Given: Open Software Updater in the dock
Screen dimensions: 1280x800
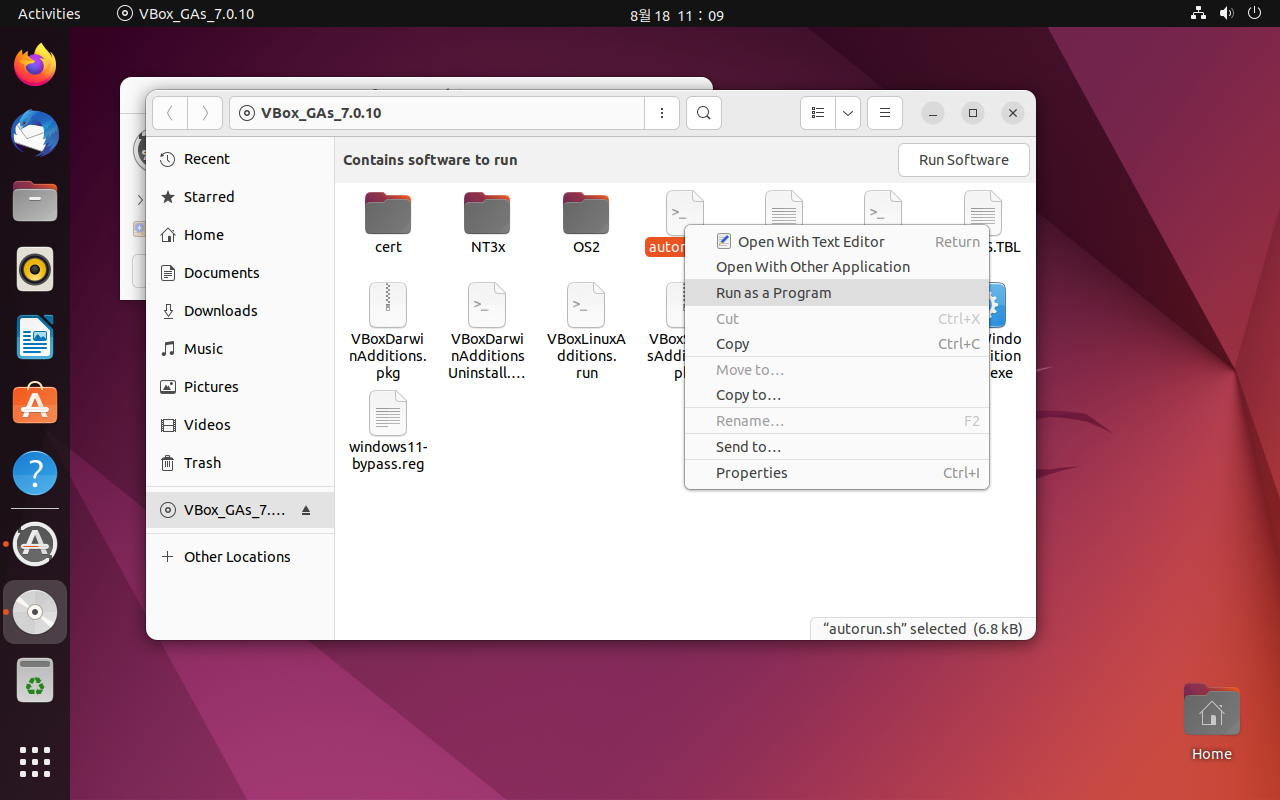Looking at the screenshot, I should click(35, 544).
